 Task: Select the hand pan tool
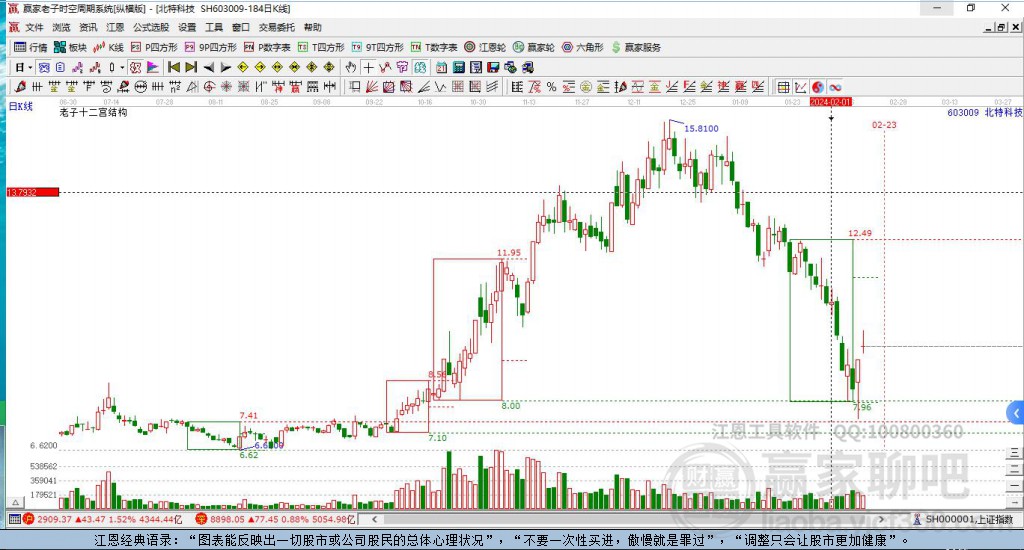[351, 67]
